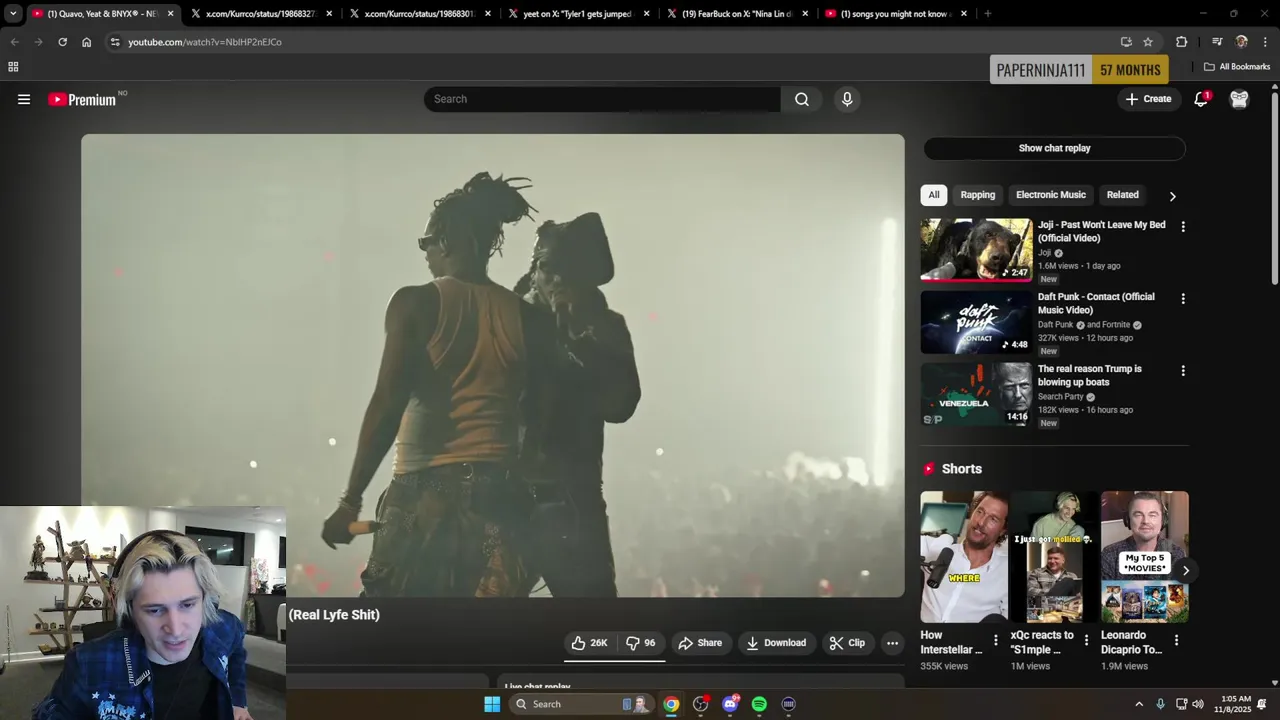Go to YouTube Premium home logo
This screenshot has height=720, width=1280.
(x=83, y=99)
